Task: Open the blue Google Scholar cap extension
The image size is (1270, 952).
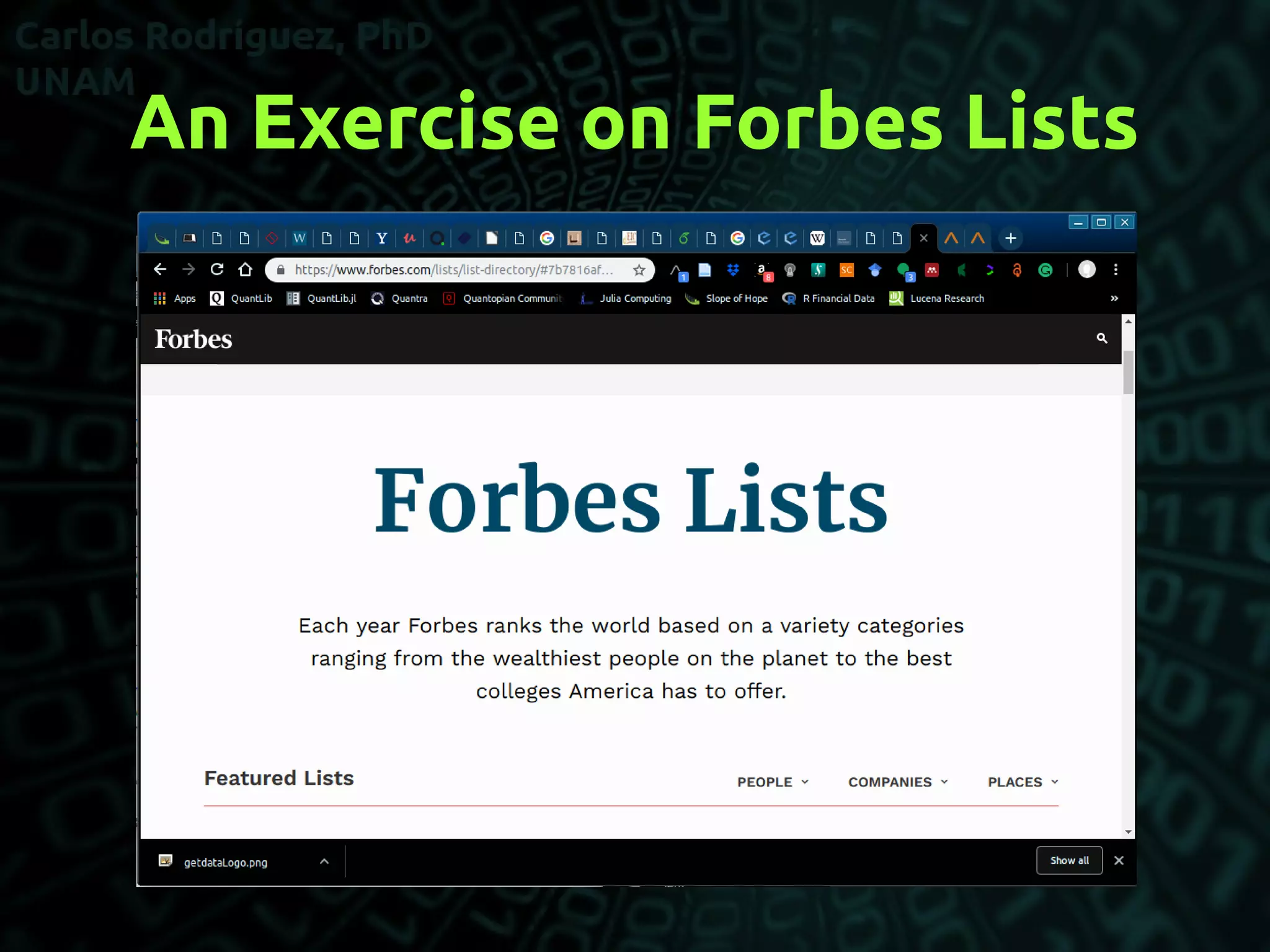Action: pos(875,270)
